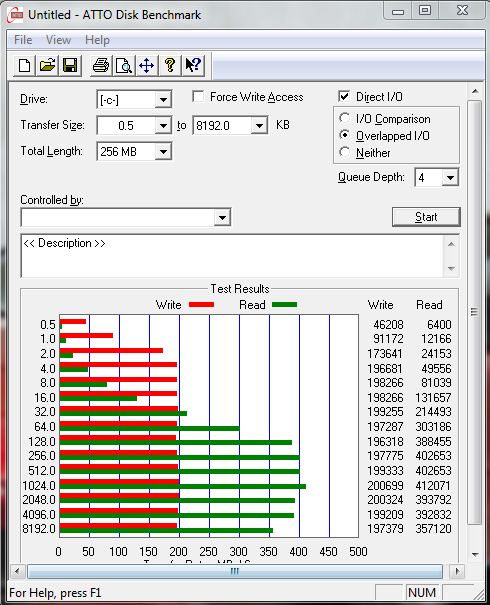Click the write value 46208 for 0.5 KB

pos(388,324)
